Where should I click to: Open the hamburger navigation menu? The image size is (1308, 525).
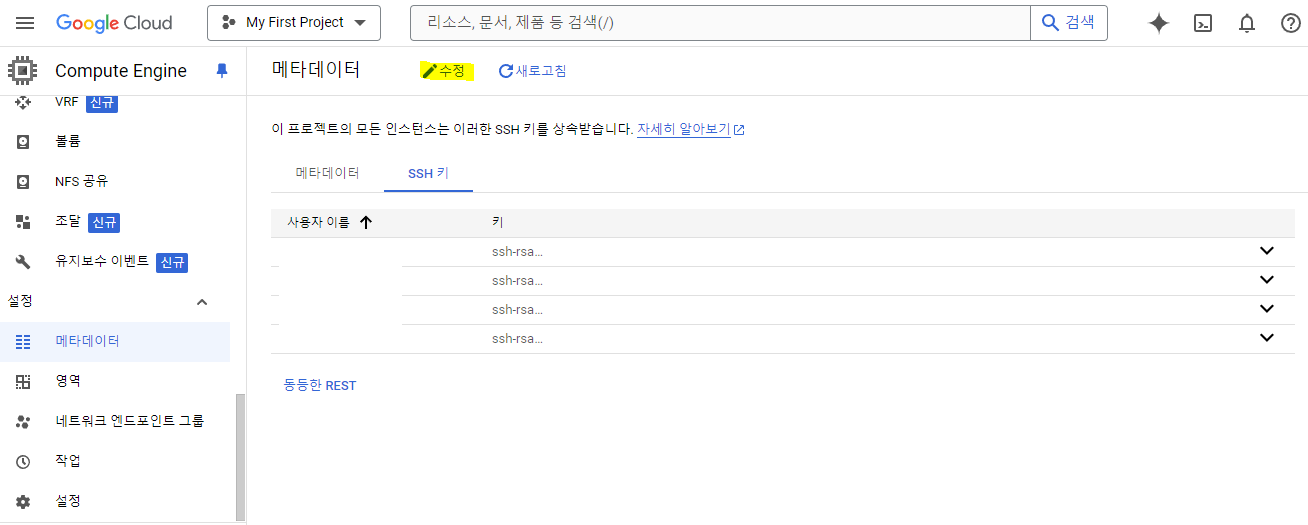pos(25,23)
